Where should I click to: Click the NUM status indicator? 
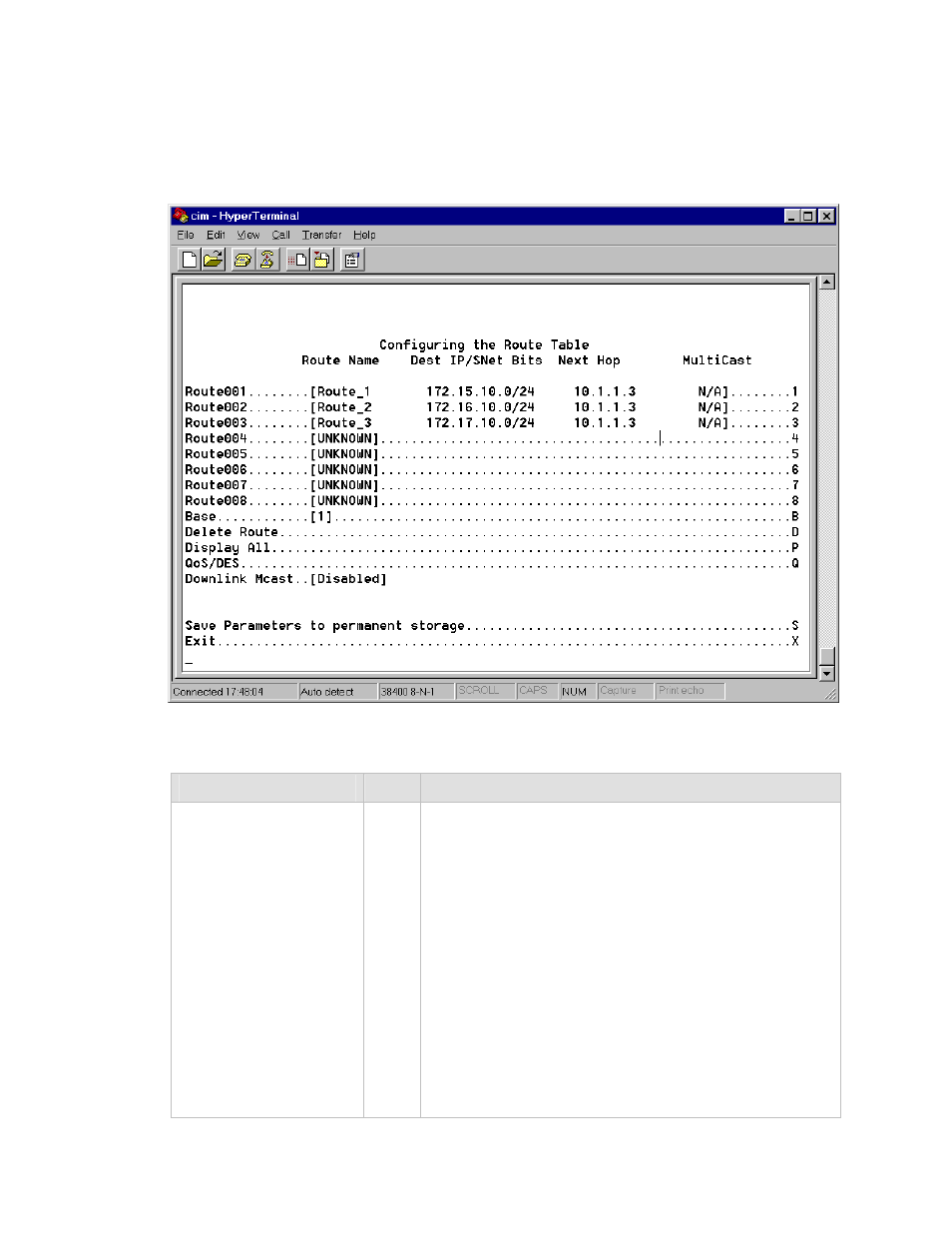[x=577, y=692]
